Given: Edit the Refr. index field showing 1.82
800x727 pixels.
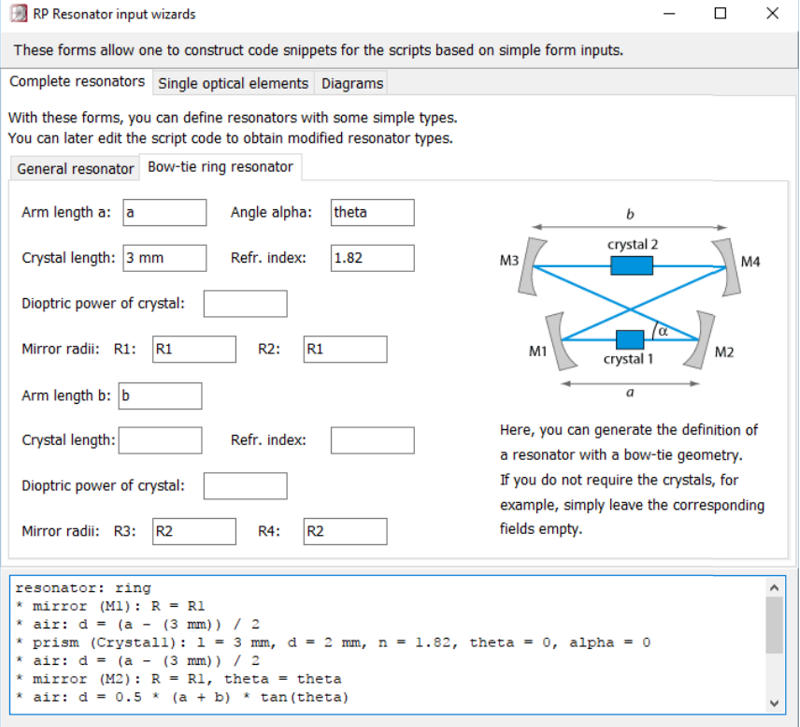Looking at the screenshot, I should point(372,258).
